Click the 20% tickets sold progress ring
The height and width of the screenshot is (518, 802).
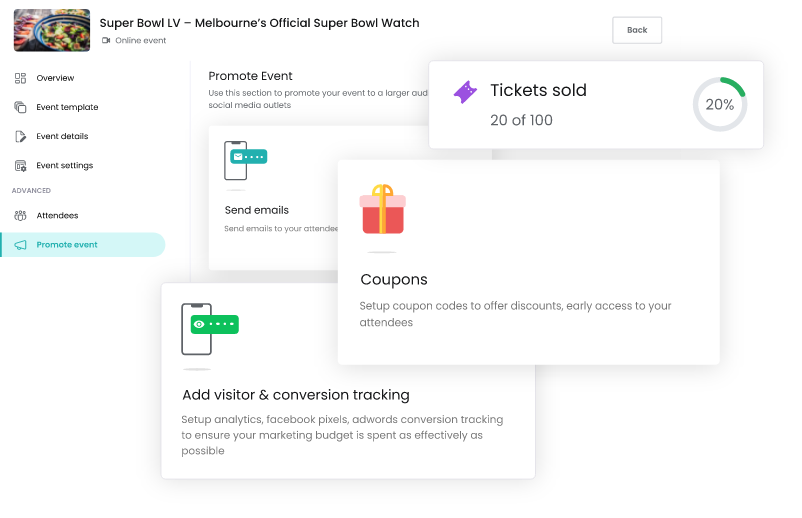pos(720,104)
